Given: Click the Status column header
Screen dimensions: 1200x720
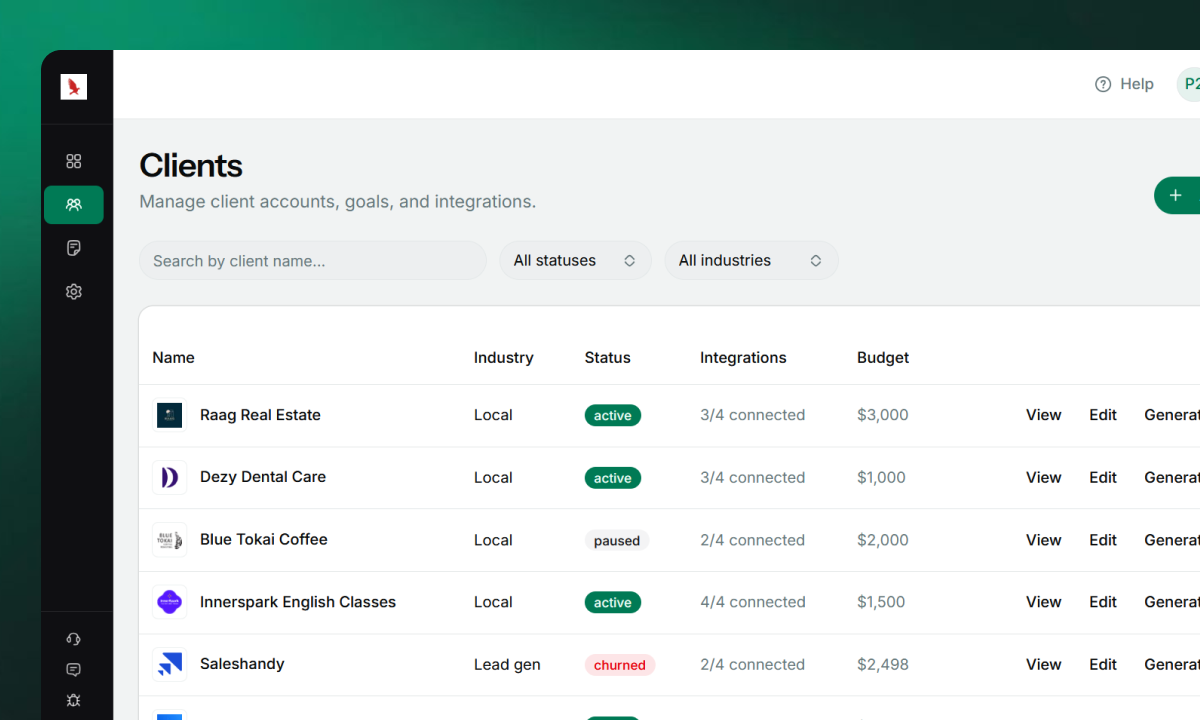Looking at the screenshot, I should (607, 357).
